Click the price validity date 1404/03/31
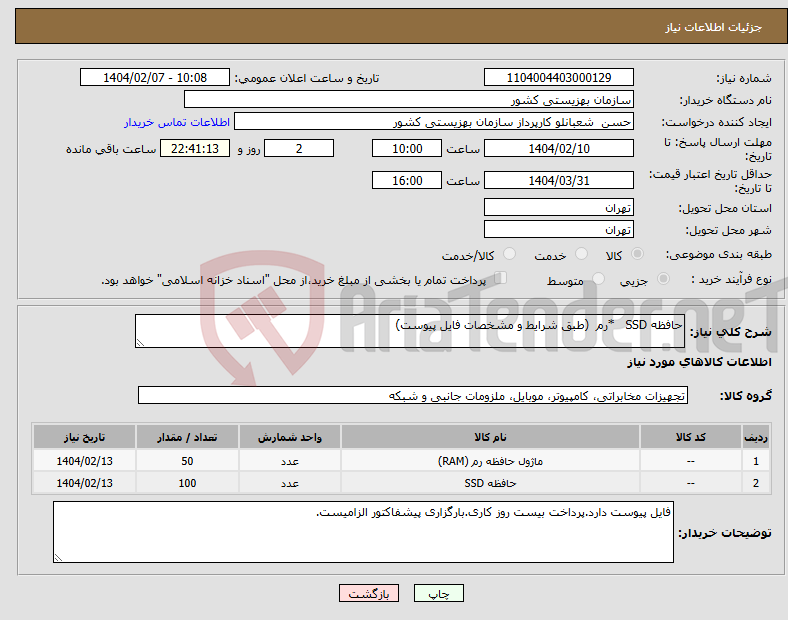Viewport: 788px width, 620px height. tap(559, 180)
